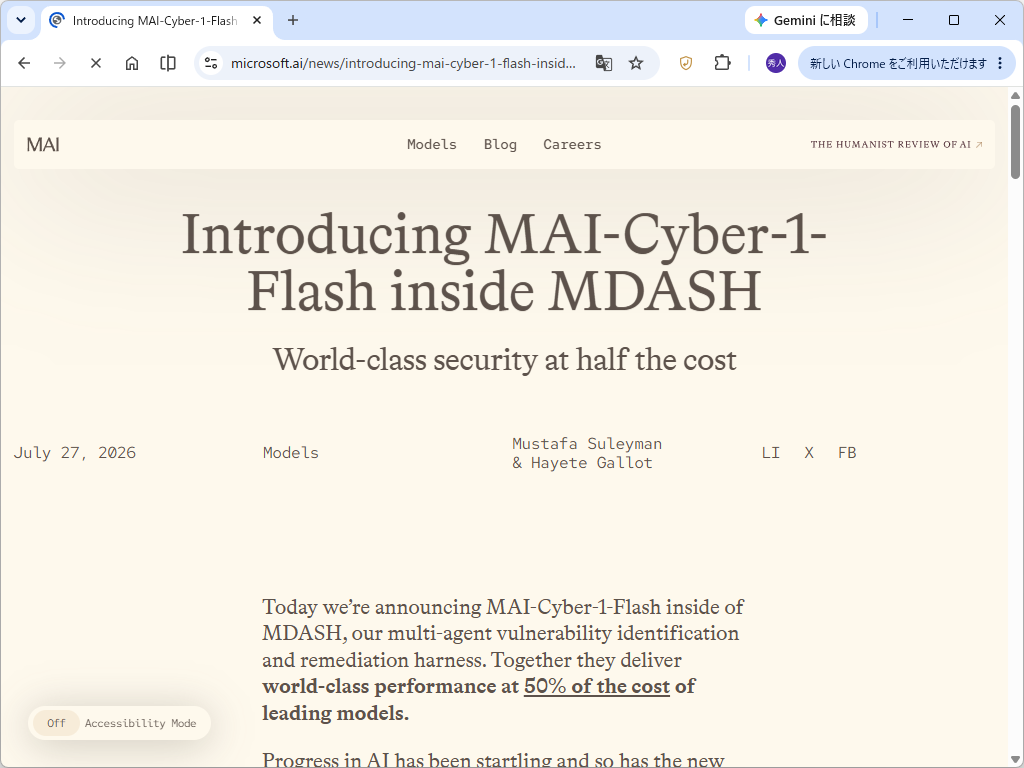The height and width of the screenshot is (768, 1024).
Task: Open a new tab
Action: [293, 20]
